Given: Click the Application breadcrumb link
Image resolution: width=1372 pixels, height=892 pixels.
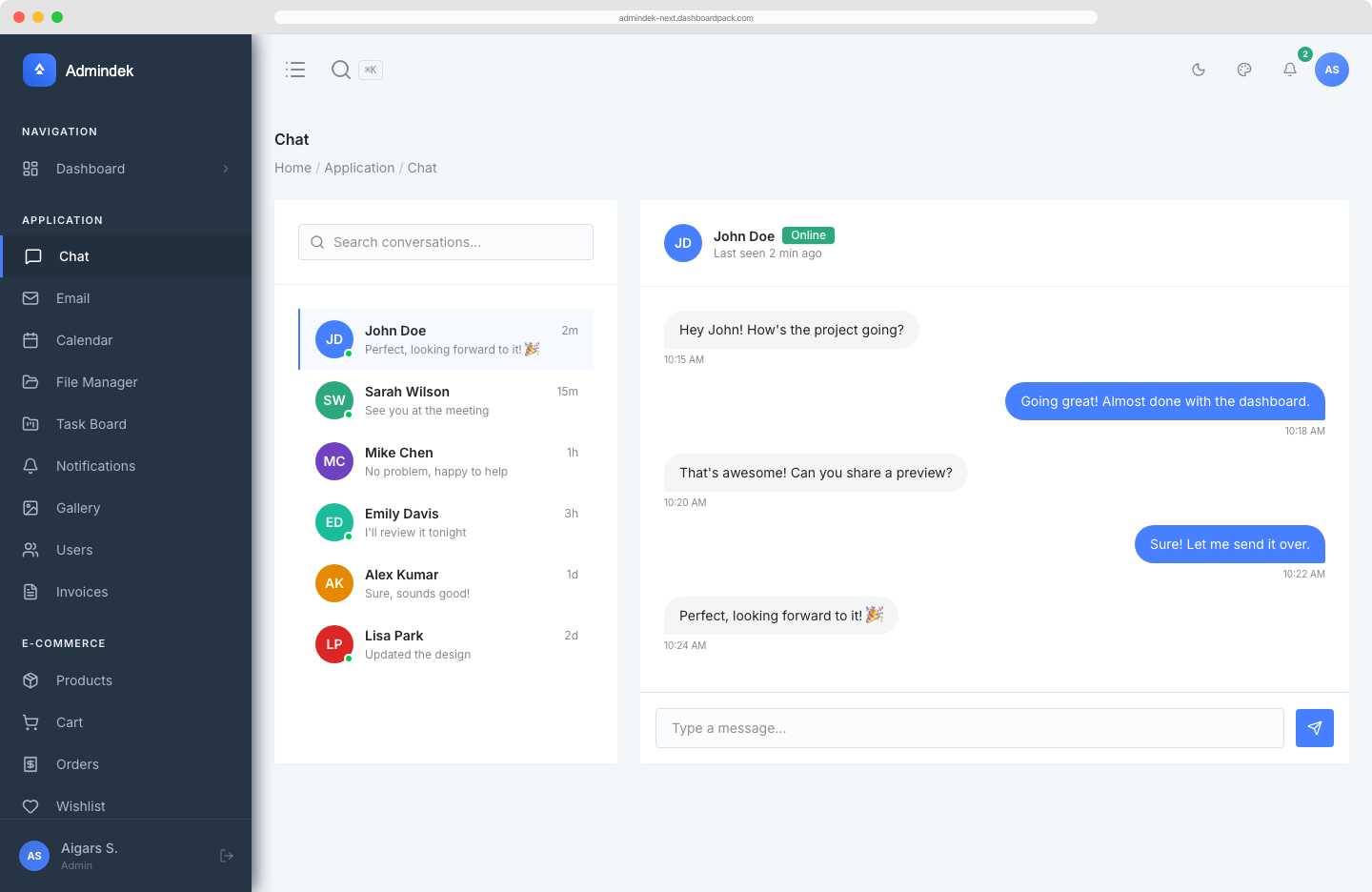Looking at the screenshot, I should click(359, 168).
